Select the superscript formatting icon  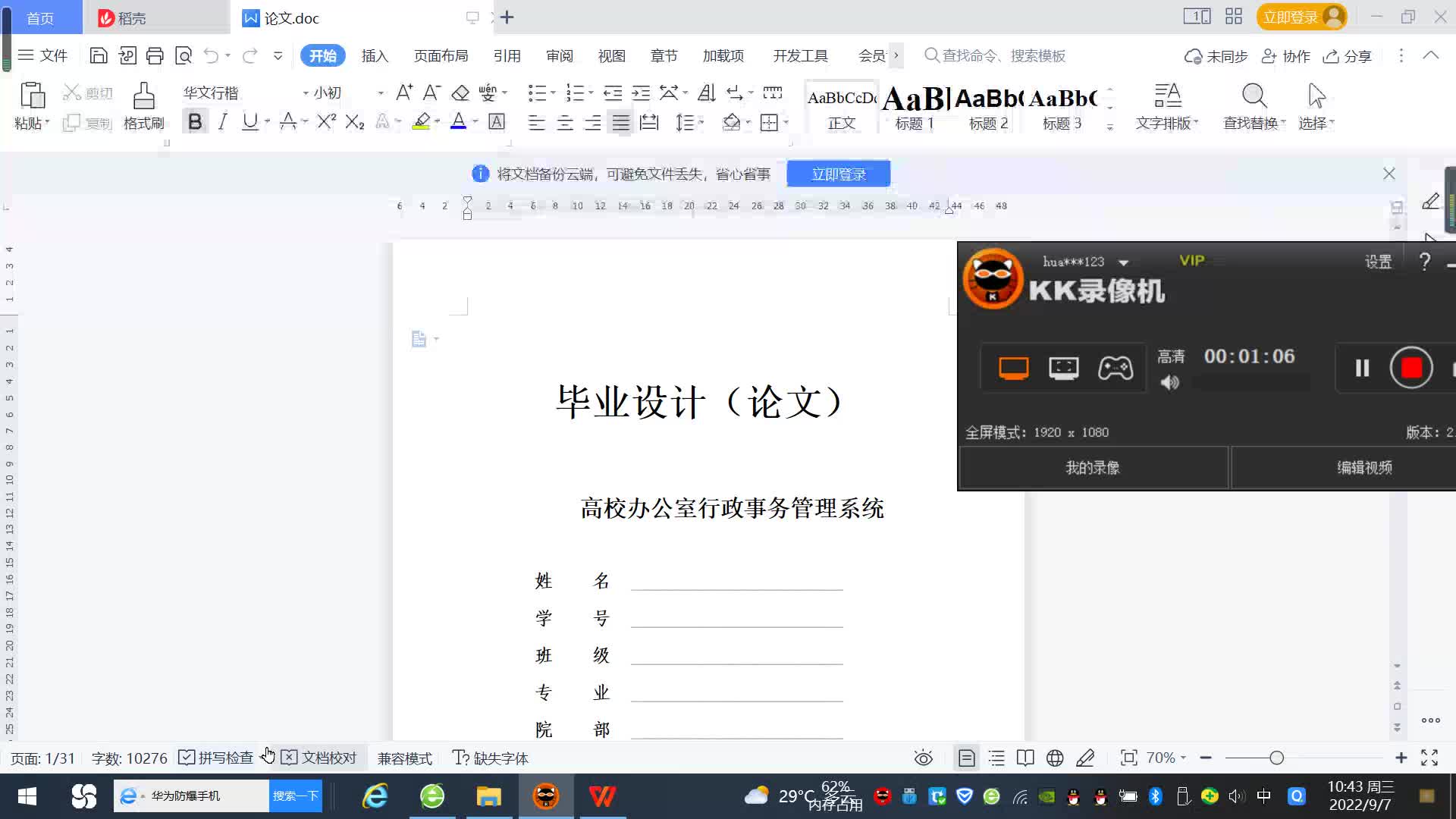(325, 121)
